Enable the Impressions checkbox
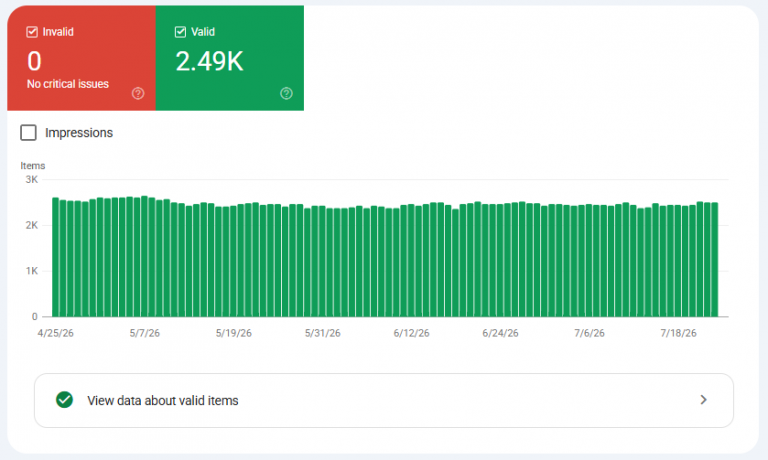The height and width of the screenshot is (460, 768). (x=28, y=133)
